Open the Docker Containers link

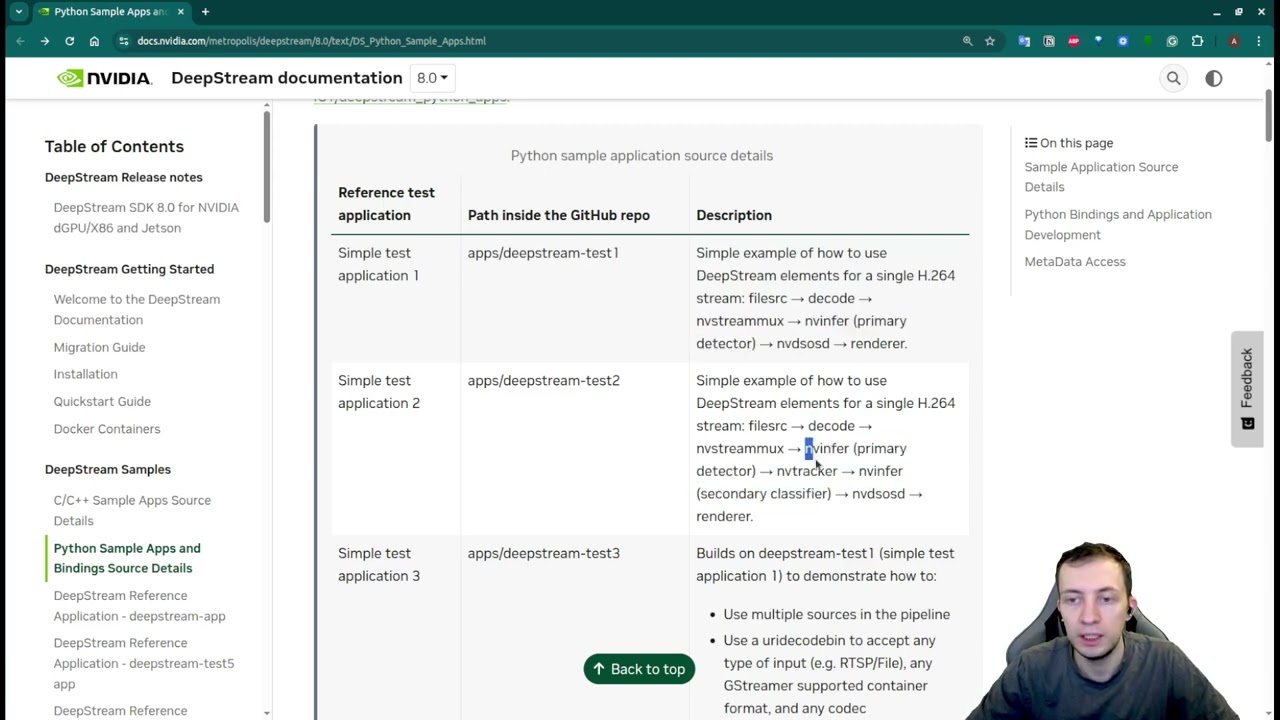tap(107, 429)
